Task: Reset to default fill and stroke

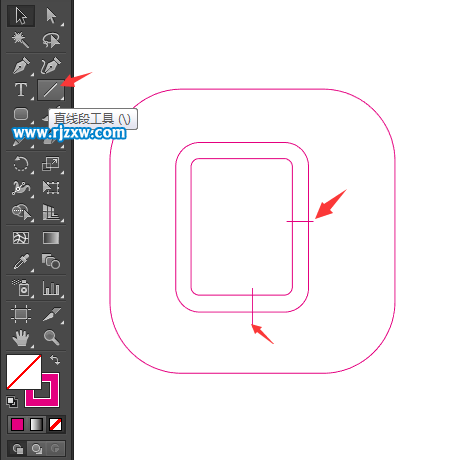Action: pyautogui.click(x=12, y=402)
